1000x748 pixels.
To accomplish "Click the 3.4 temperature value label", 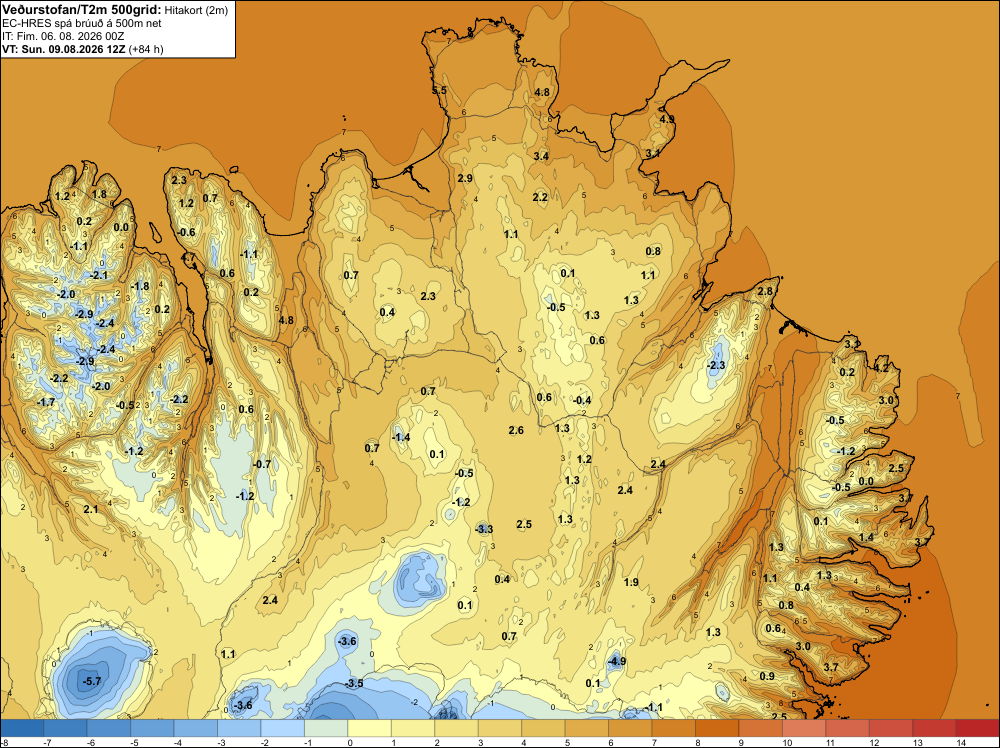I will pos(541,156).
